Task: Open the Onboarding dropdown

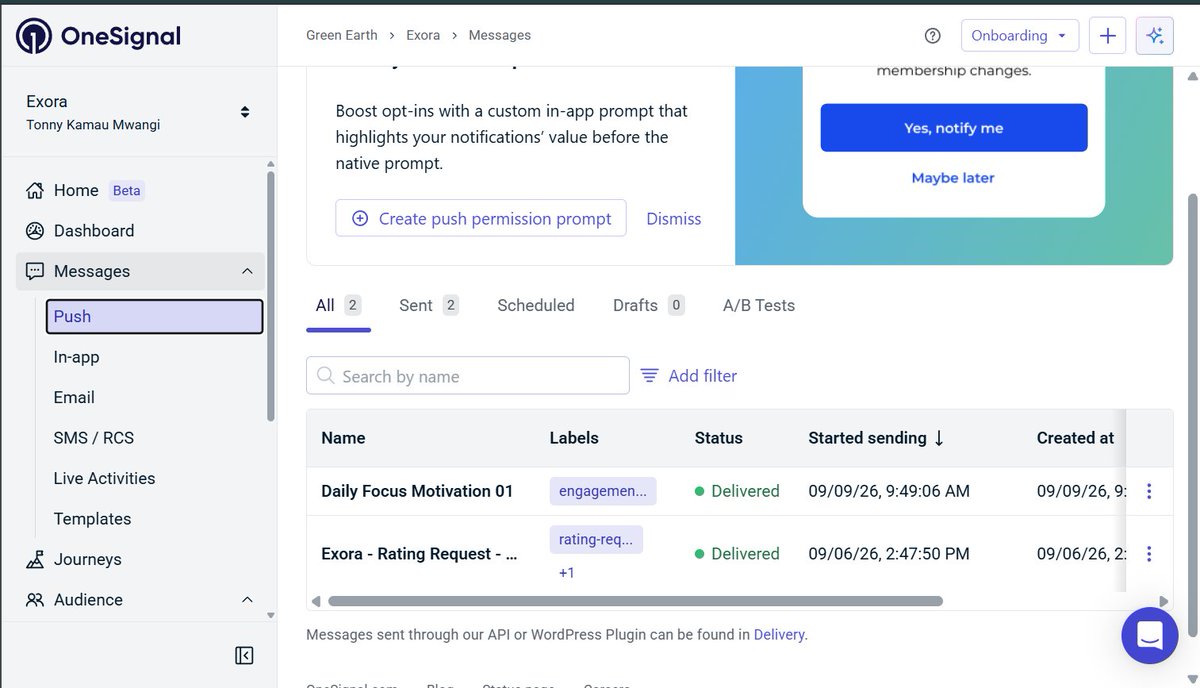Action: [x=1020, y=36]
